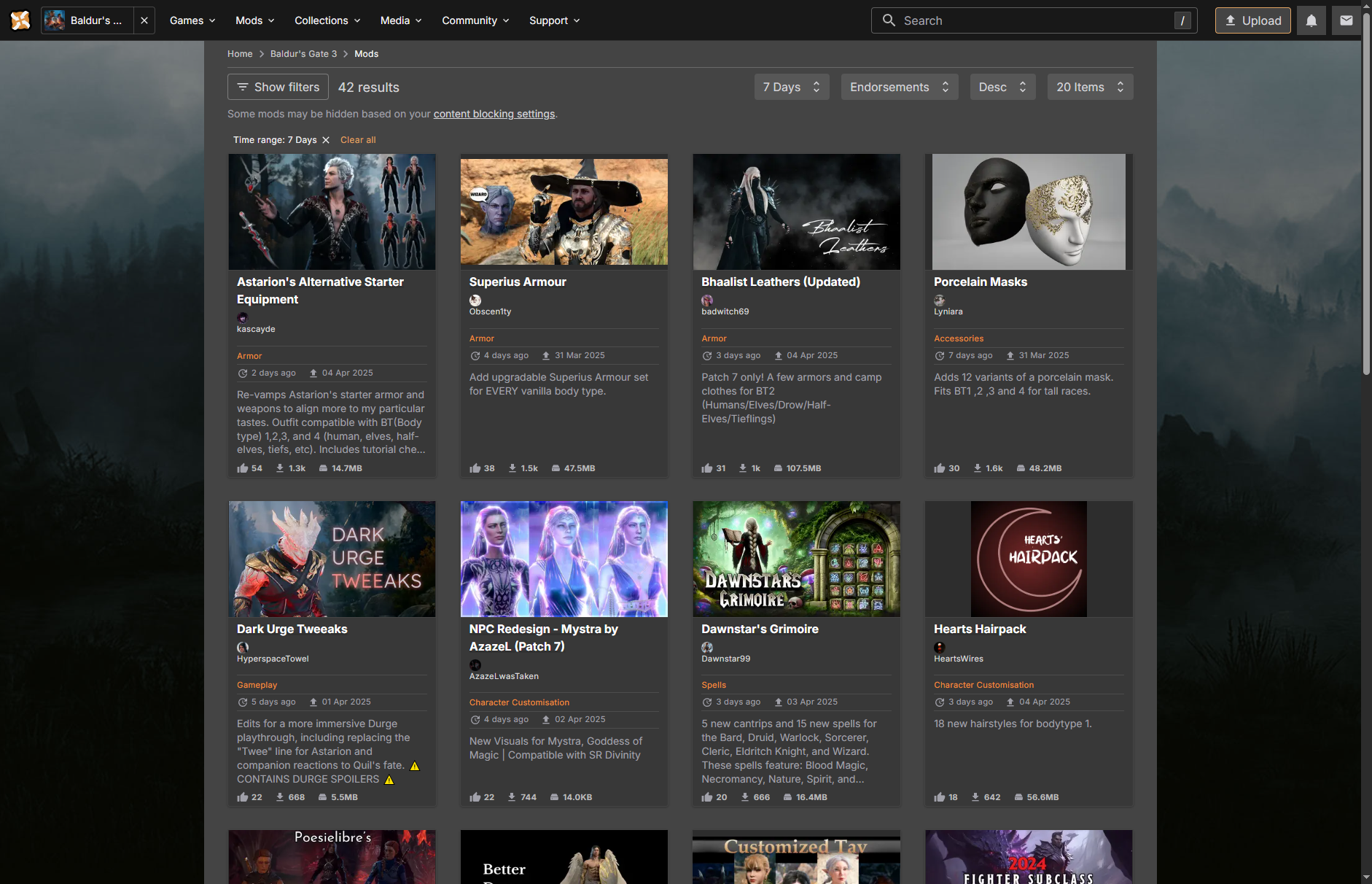
Task: Expand the Media menu
Action: click(x=401, y=20)
